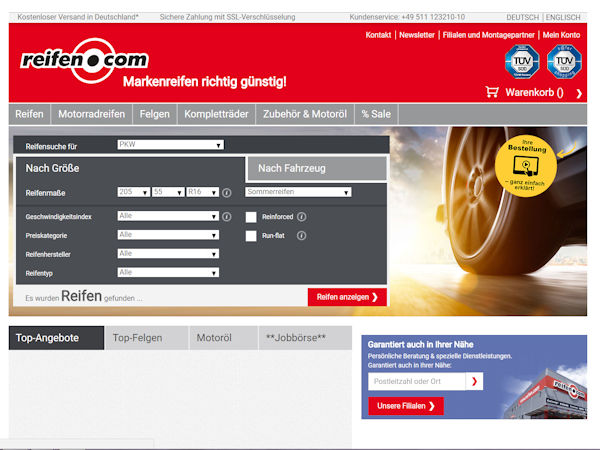Show info icon next to Reinforced

click(302, 217)
